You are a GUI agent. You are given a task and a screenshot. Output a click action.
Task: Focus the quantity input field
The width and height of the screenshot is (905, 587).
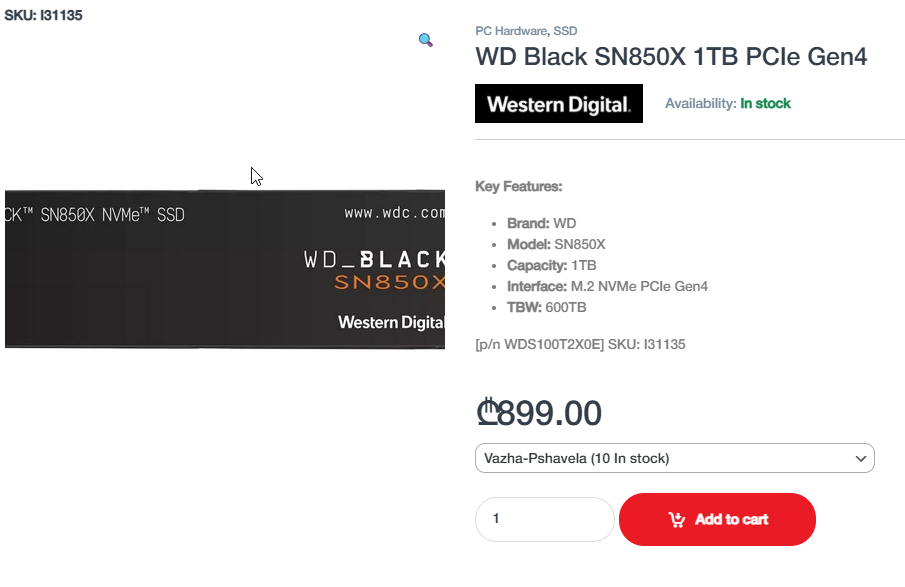tap(544, 519)
